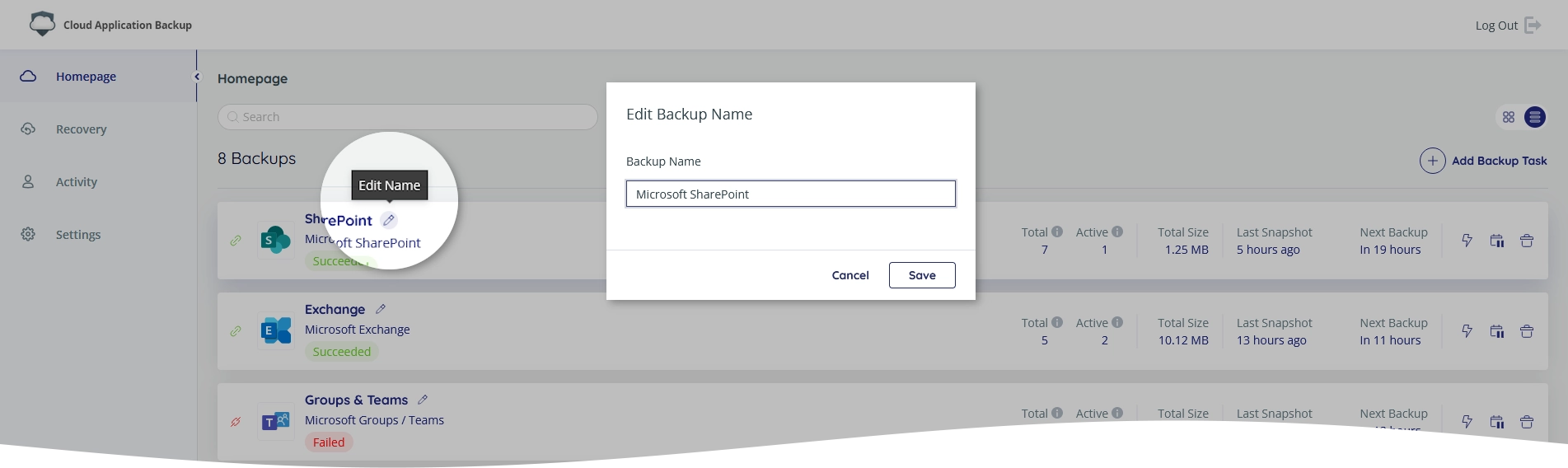Screen dimensions: 1568x468
Task: Click the Homepage cloud icon
Action: pos(28,76)
